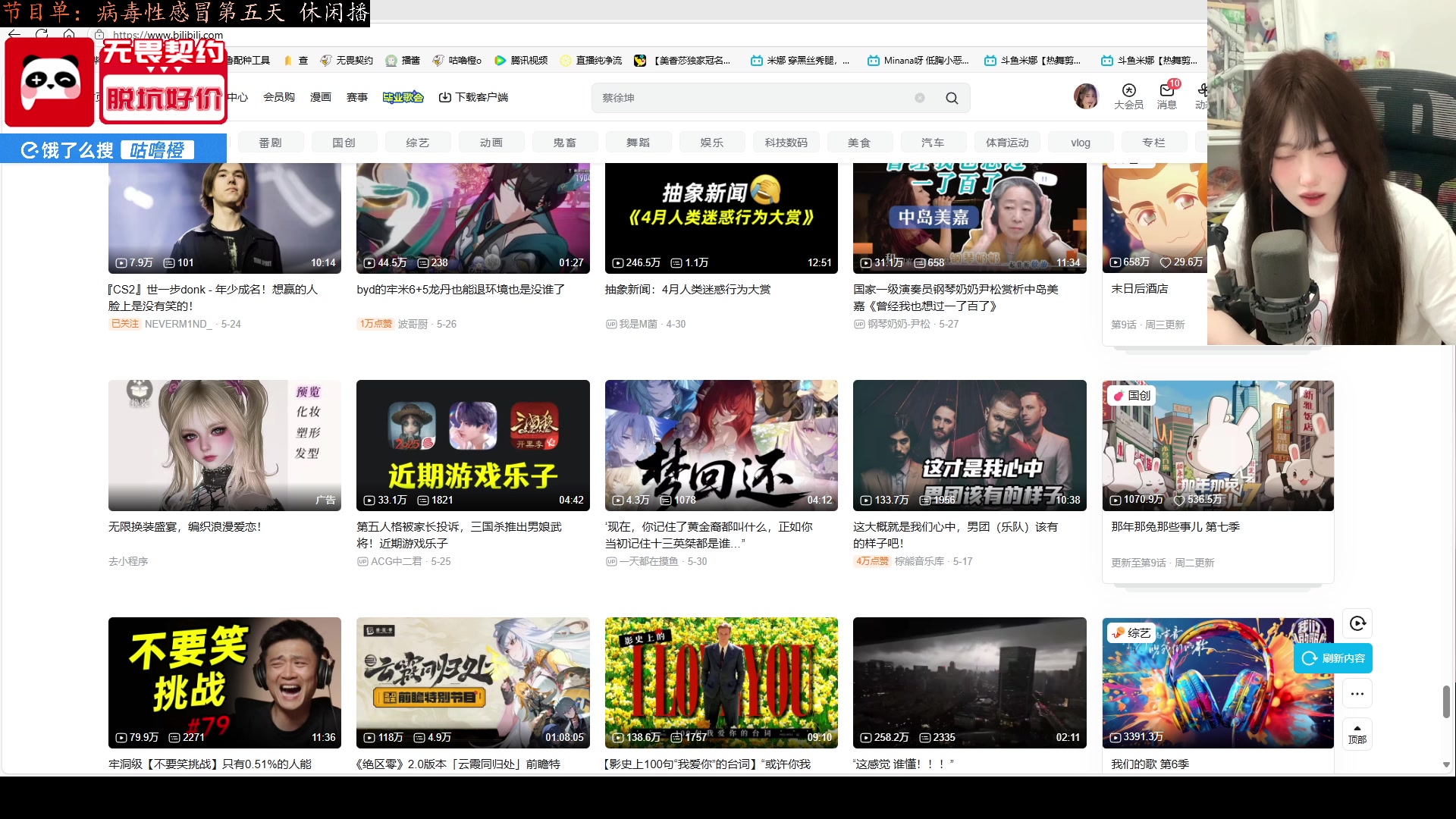Open uploader 波哥厨 link
Viewport: 1456px width, 819px height.
(413, 324)
